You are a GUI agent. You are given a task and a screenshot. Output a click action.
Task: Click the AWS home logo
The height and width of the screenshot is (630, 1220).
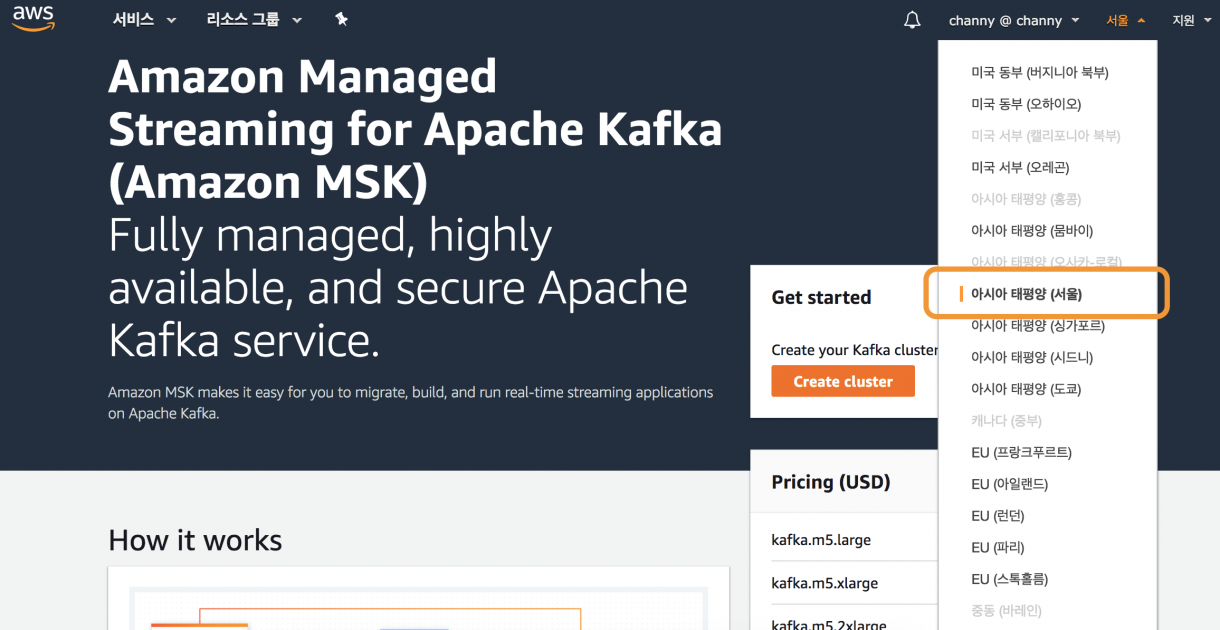tap(32, 18)
